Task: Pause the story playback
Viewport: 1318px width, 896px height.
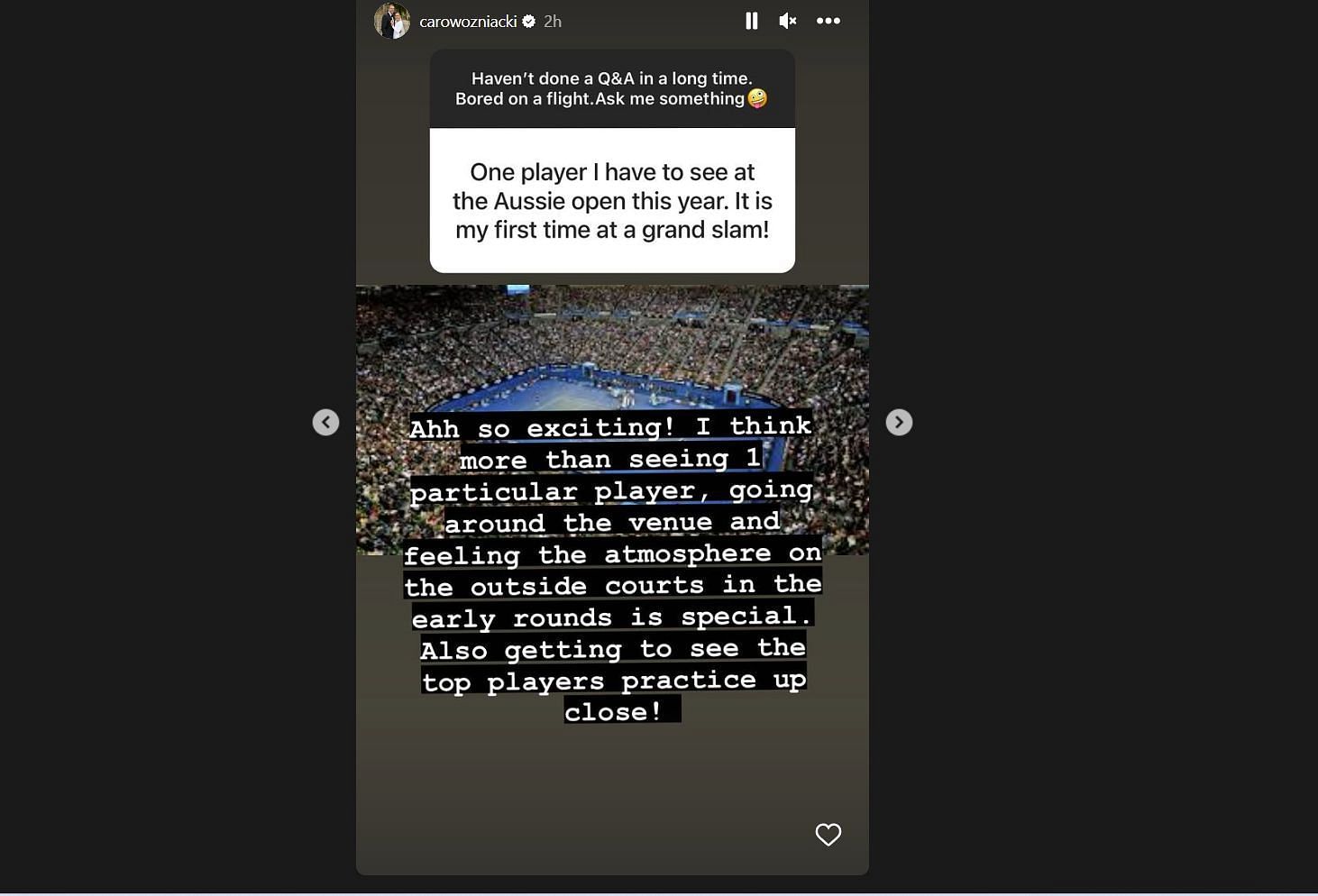Action: click(x=751, y=21)
